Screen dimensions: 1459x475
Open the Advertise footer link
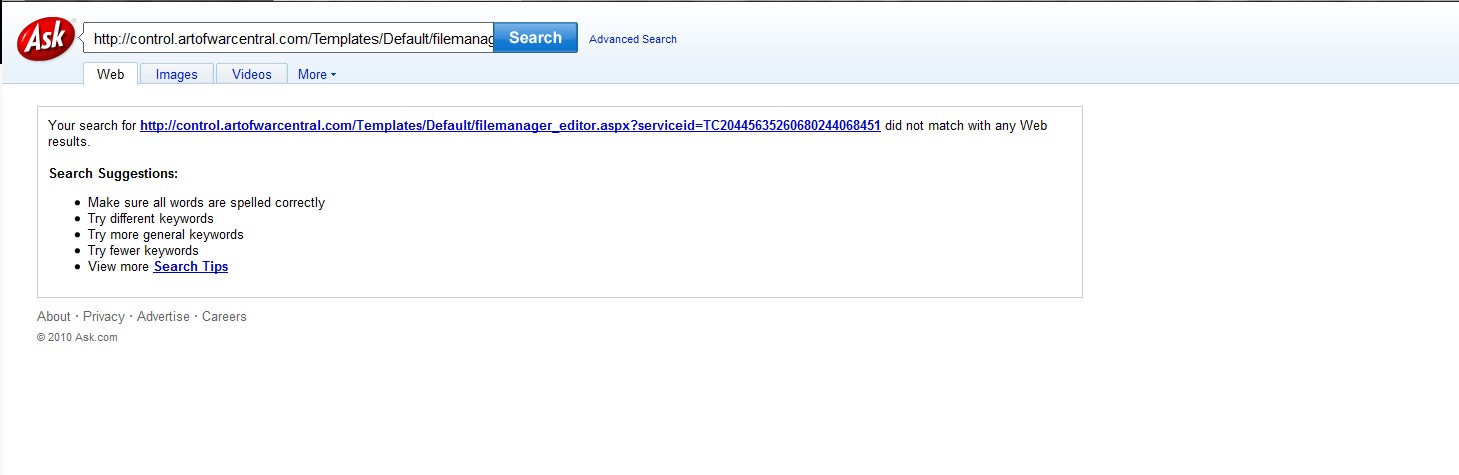pyautogui.click(x=163, y=317)
